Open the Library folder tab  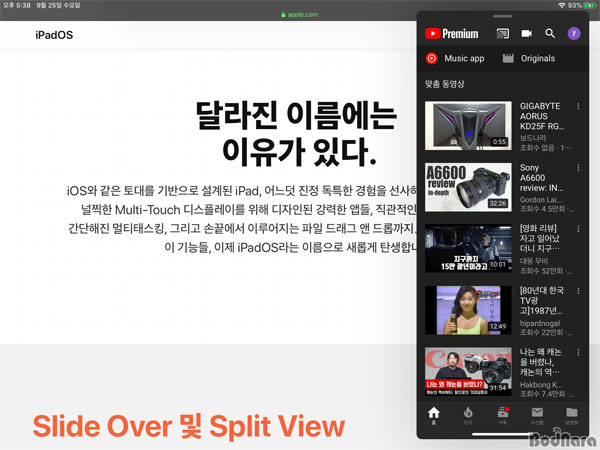tap(572, 415)
